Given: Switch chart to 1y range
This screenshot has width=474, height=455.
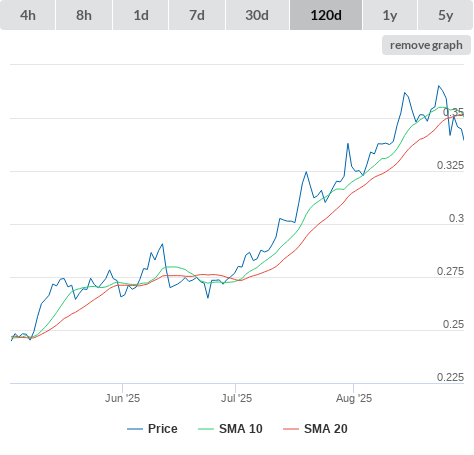Looking at the screenshot, I should (x=390, y=15).
